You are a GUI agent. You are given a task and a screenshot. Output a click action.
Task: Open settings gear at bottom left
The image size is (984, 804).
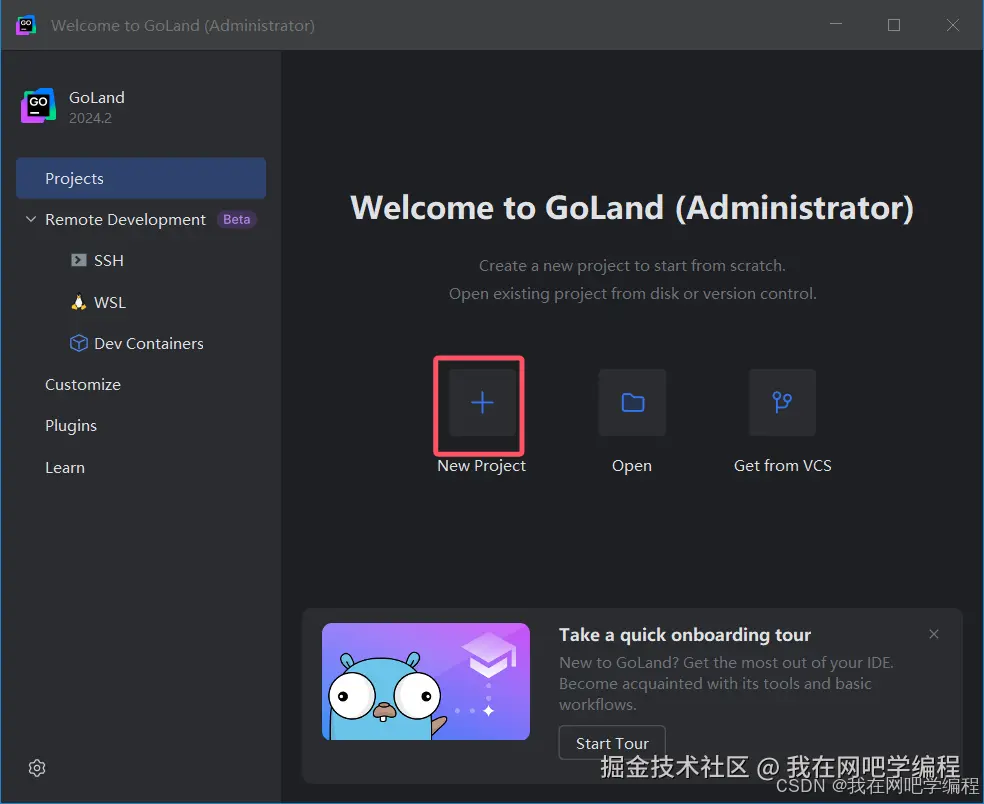[37, 768]
